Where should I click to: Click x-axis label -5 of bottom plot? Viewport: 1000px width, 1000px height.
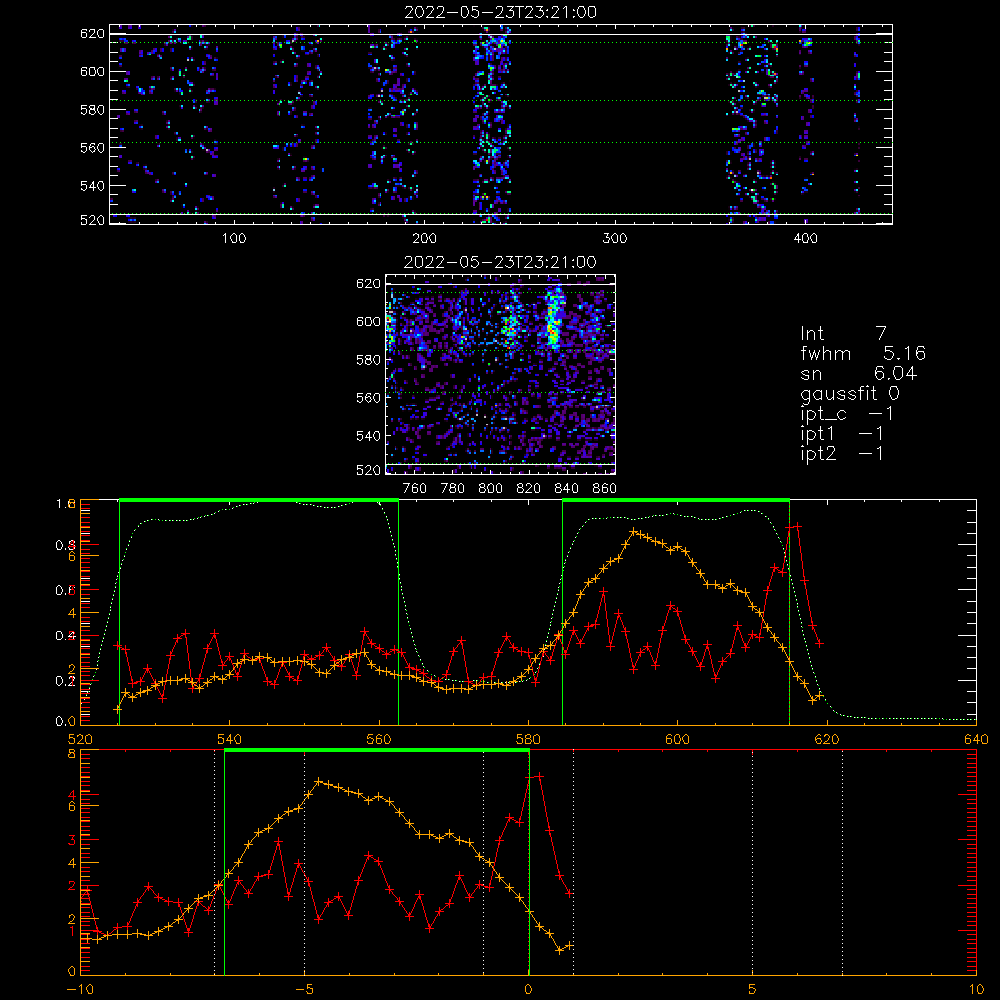click(x=304, y=989)
